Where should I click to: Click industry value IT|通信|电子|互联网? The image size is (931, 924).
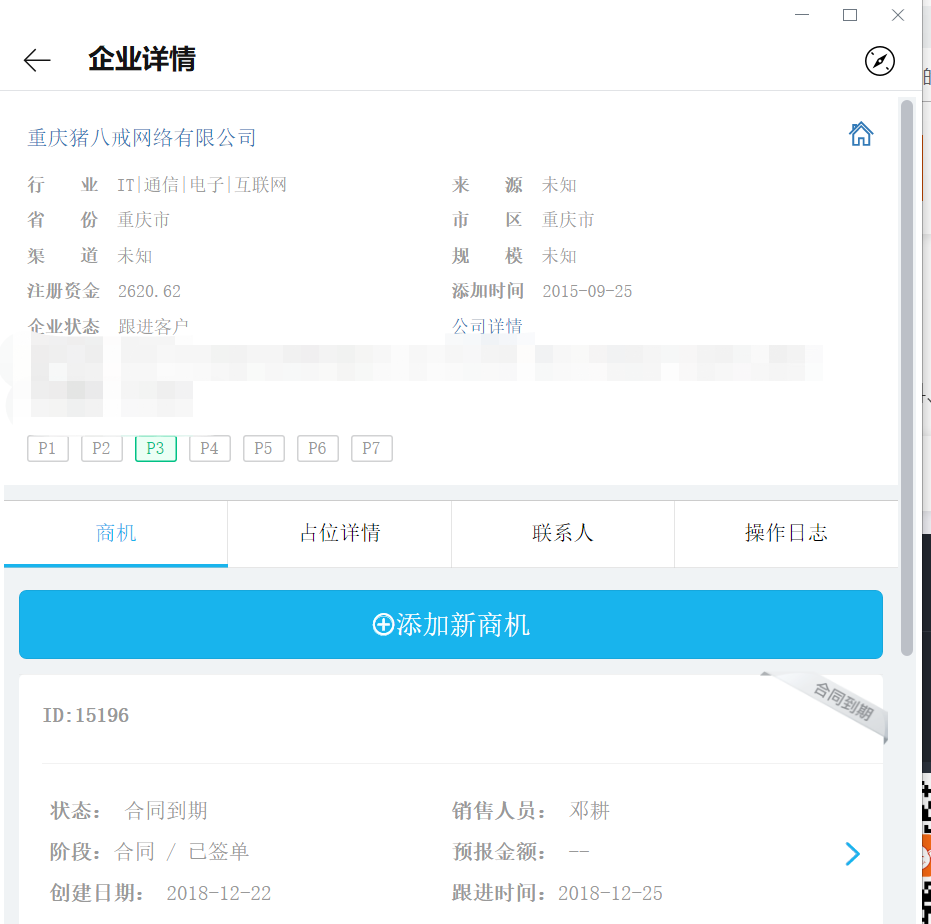point(202,185)
